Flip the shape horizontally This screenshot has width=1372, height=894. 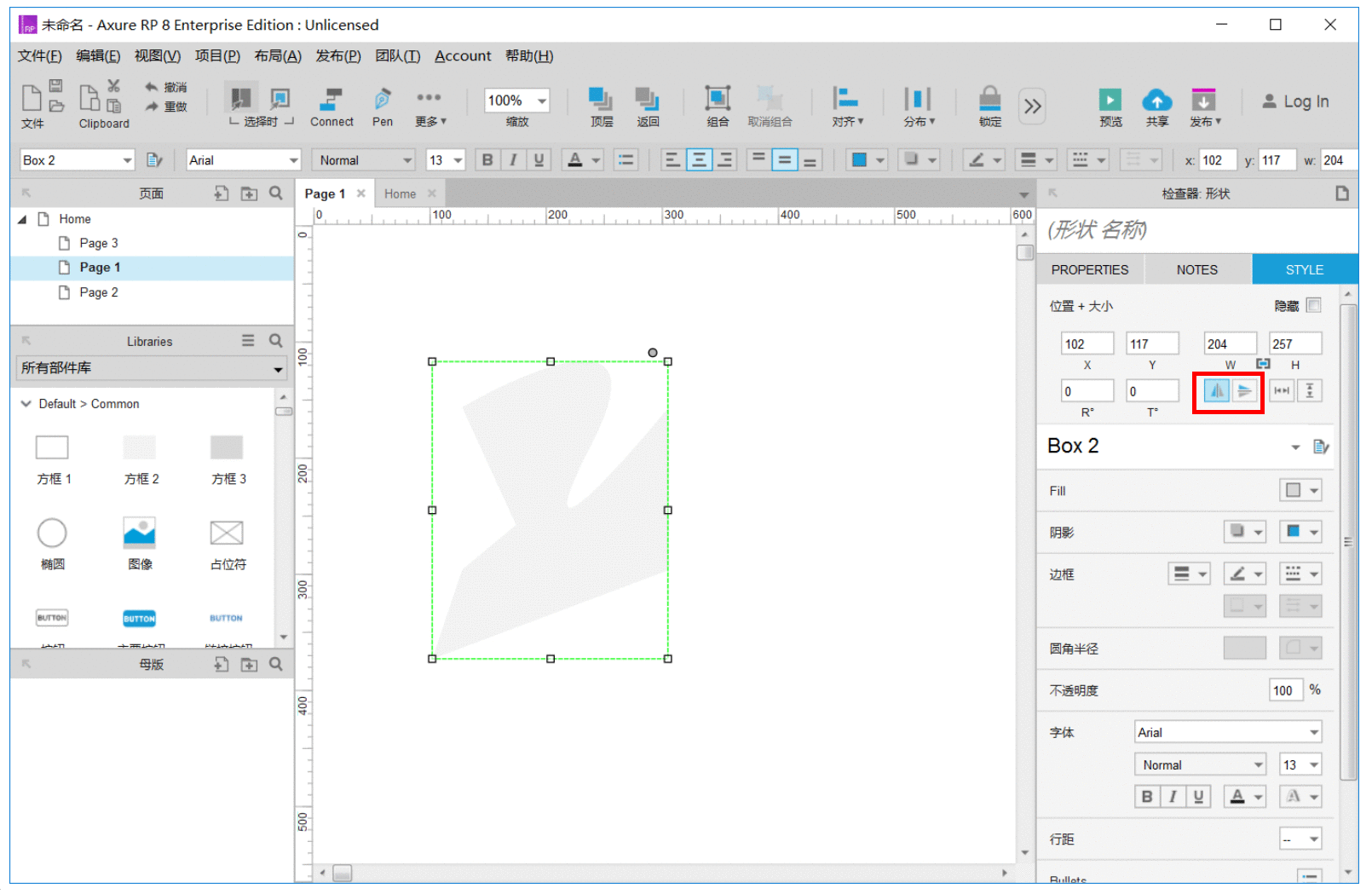[1216, 391]
